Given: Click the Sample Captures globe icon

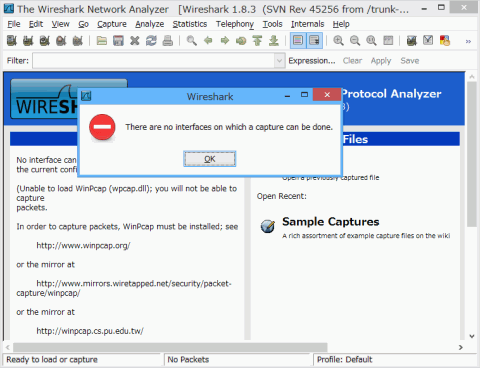Looking at the screenshot, I should 268,226.
